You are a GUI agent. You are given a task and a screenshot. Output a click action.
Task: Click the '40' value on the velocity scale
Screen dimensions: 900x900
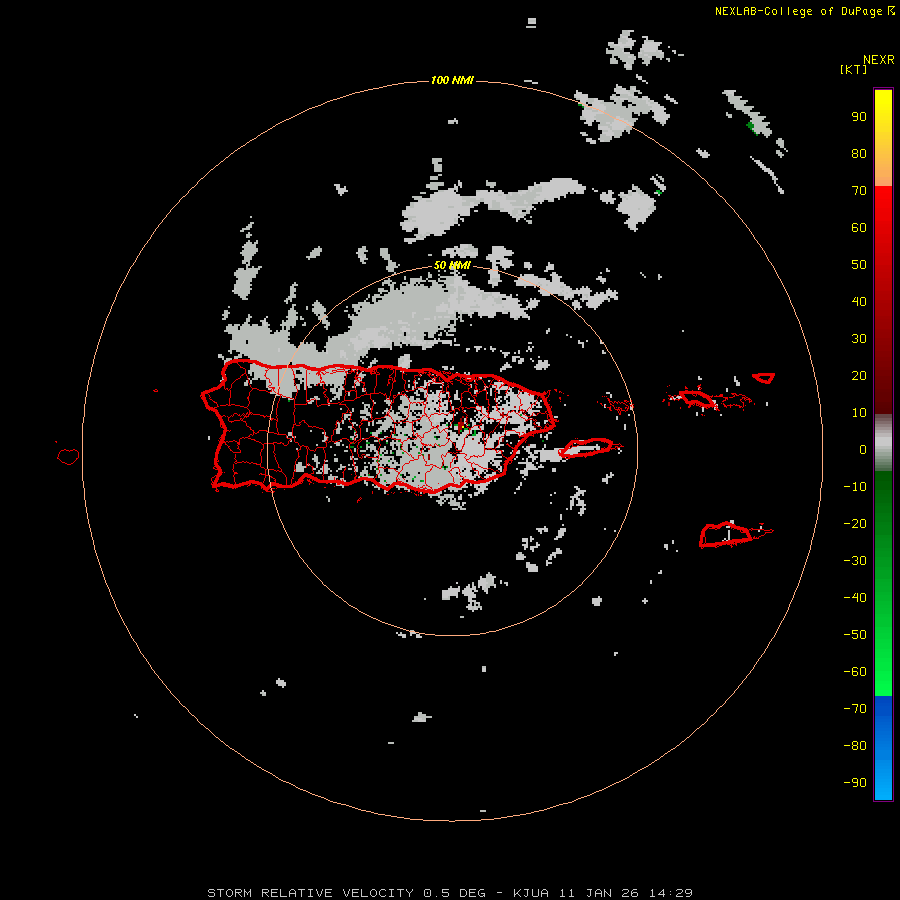[x=859, y=302]
